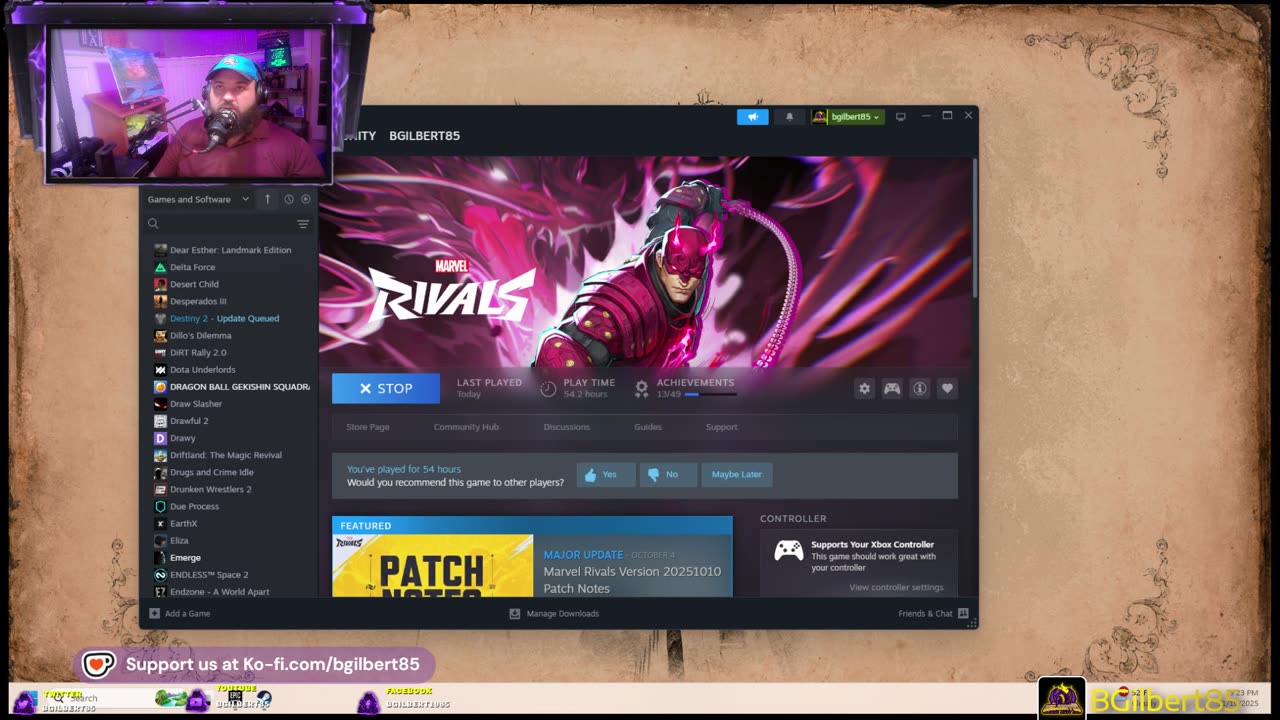Image resolution: width=1280 pixels, height=720 pixels.
Task: Click the library search magnifier icon
Action: [x=153, y=224]
